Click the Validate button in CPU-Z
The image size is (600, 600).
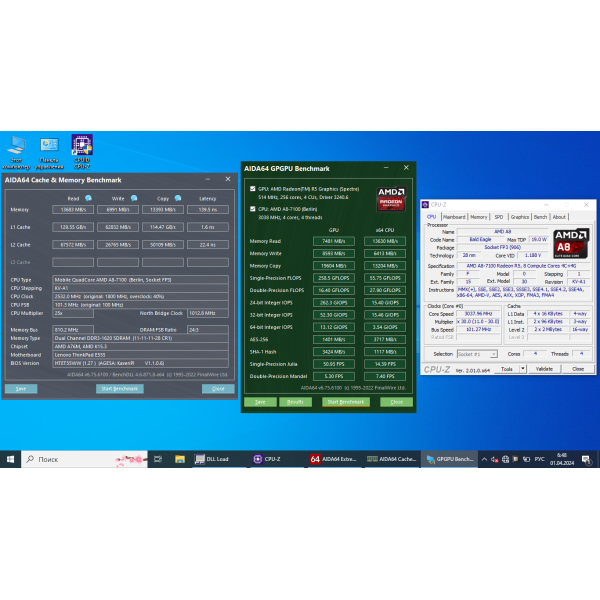(544, 369)
